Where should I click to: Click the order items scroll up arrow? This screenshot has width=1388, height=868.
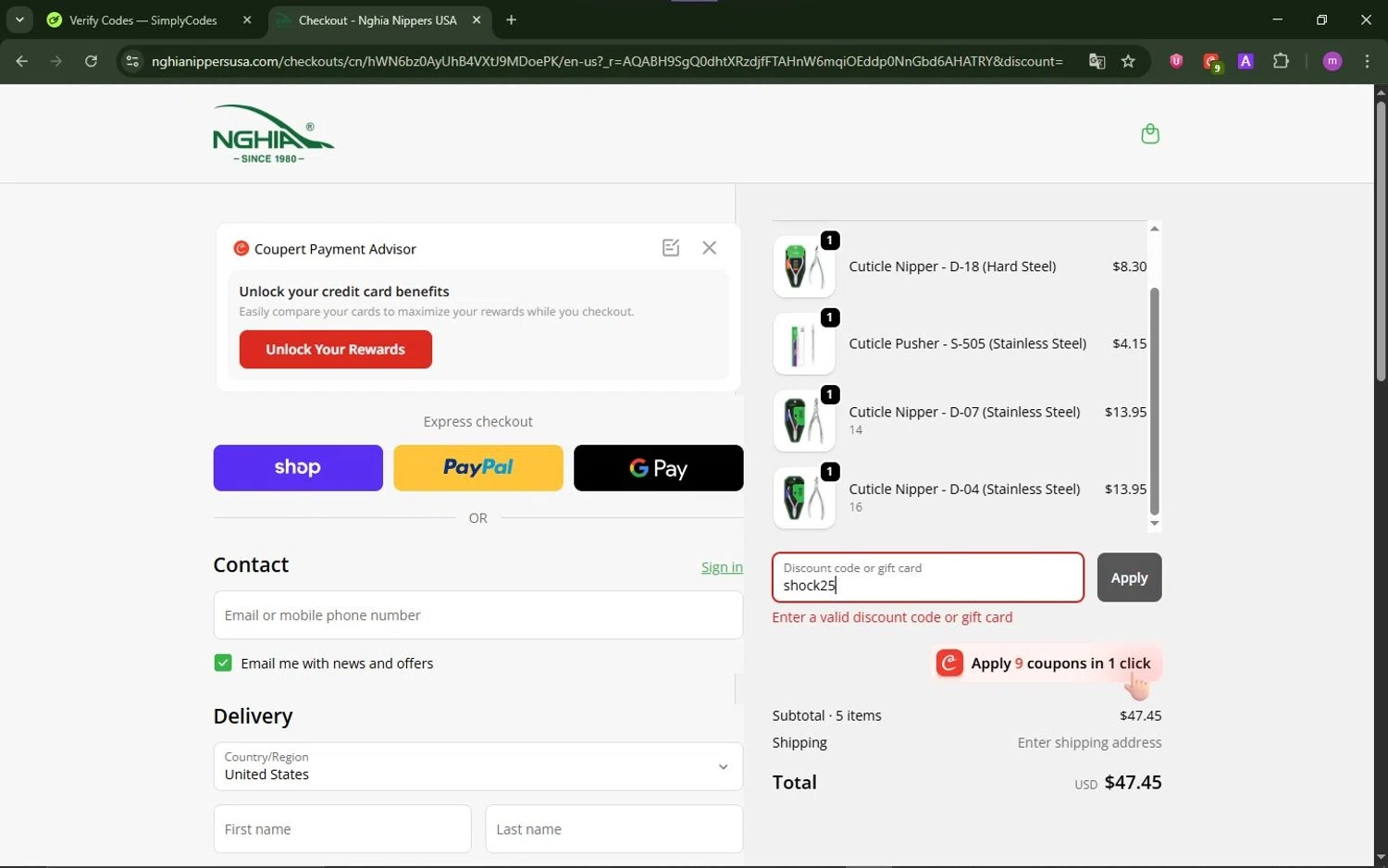(x=1154, y=228)
